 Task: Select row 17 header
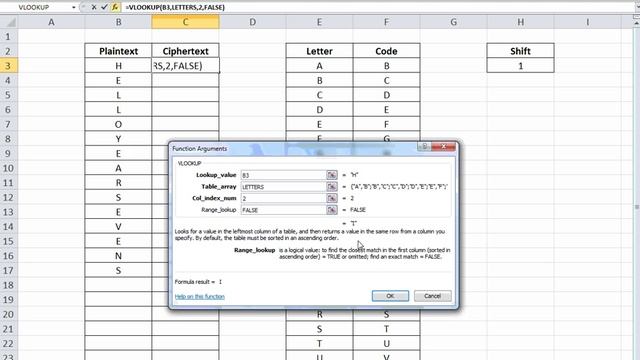click(x=9, y=270)
